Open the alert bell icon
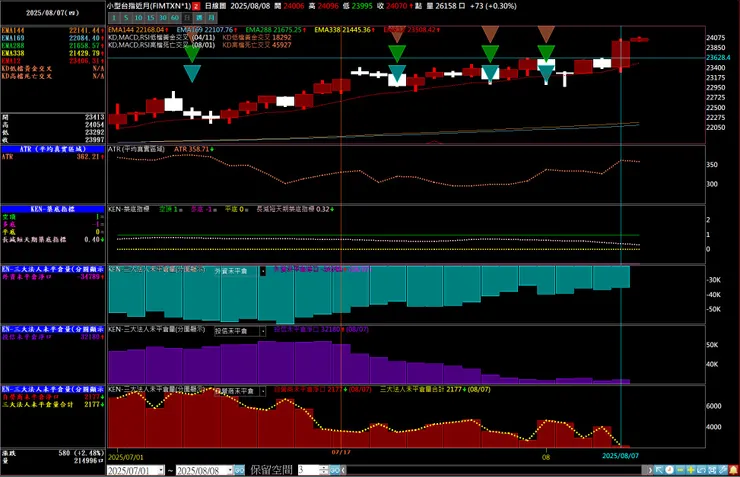Image resolution: width=740 pixels, height=477 pixels. tap(733, 470)
